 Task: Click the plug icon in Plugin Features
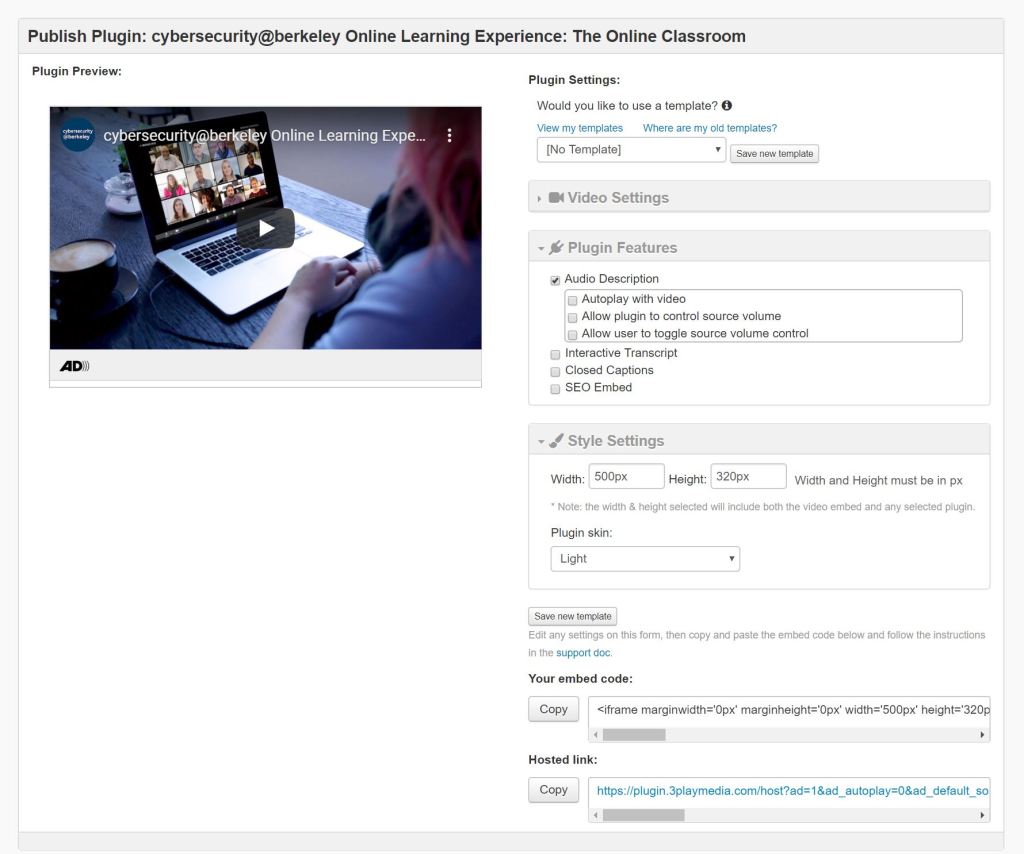click(x=557, y=248)
